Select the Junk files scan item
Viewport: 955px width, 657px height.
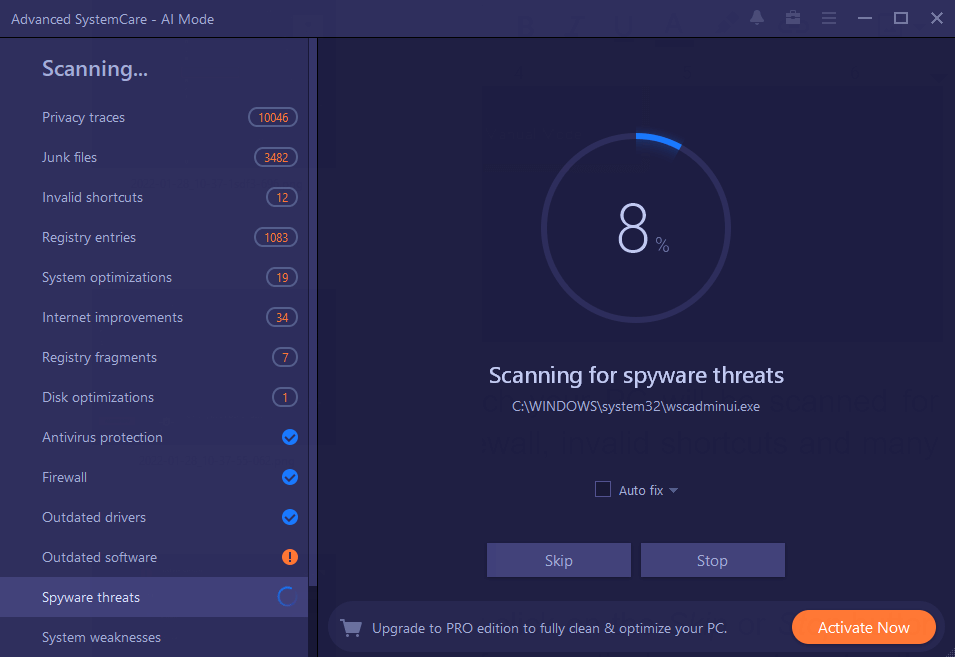(154, 157)
